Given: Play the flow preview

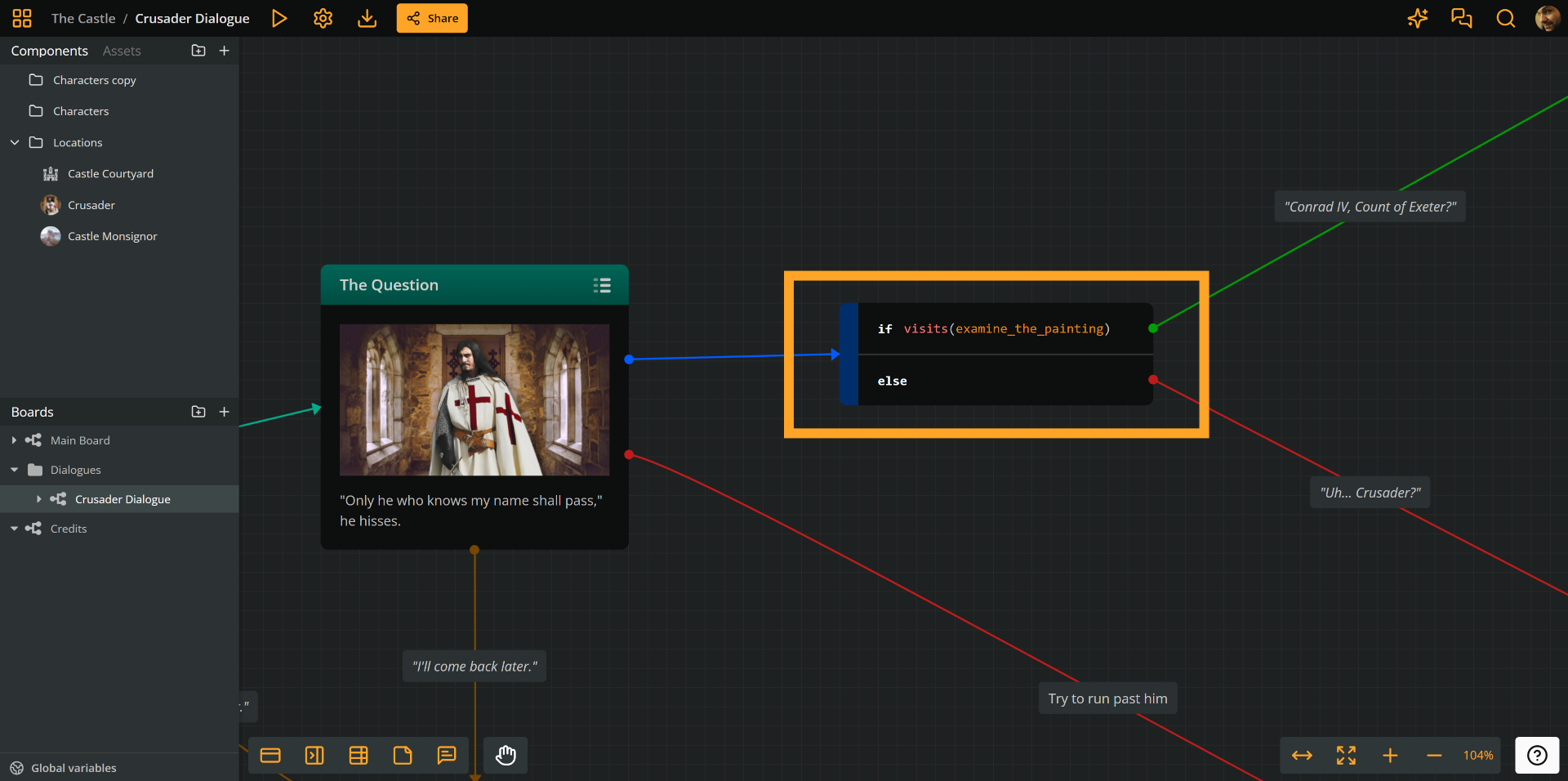Looking at the screenshot, I should pos(279,18).
